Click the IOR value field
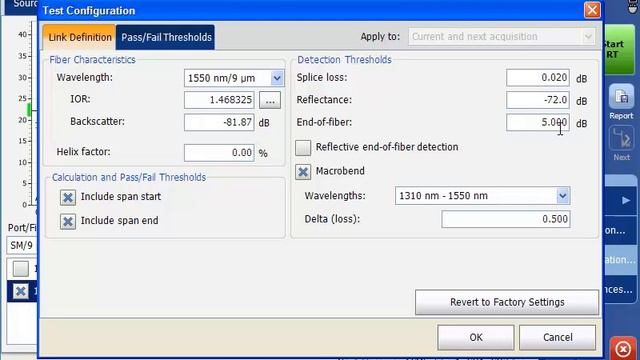The image size is (640, 360). [x=219, y=100]
